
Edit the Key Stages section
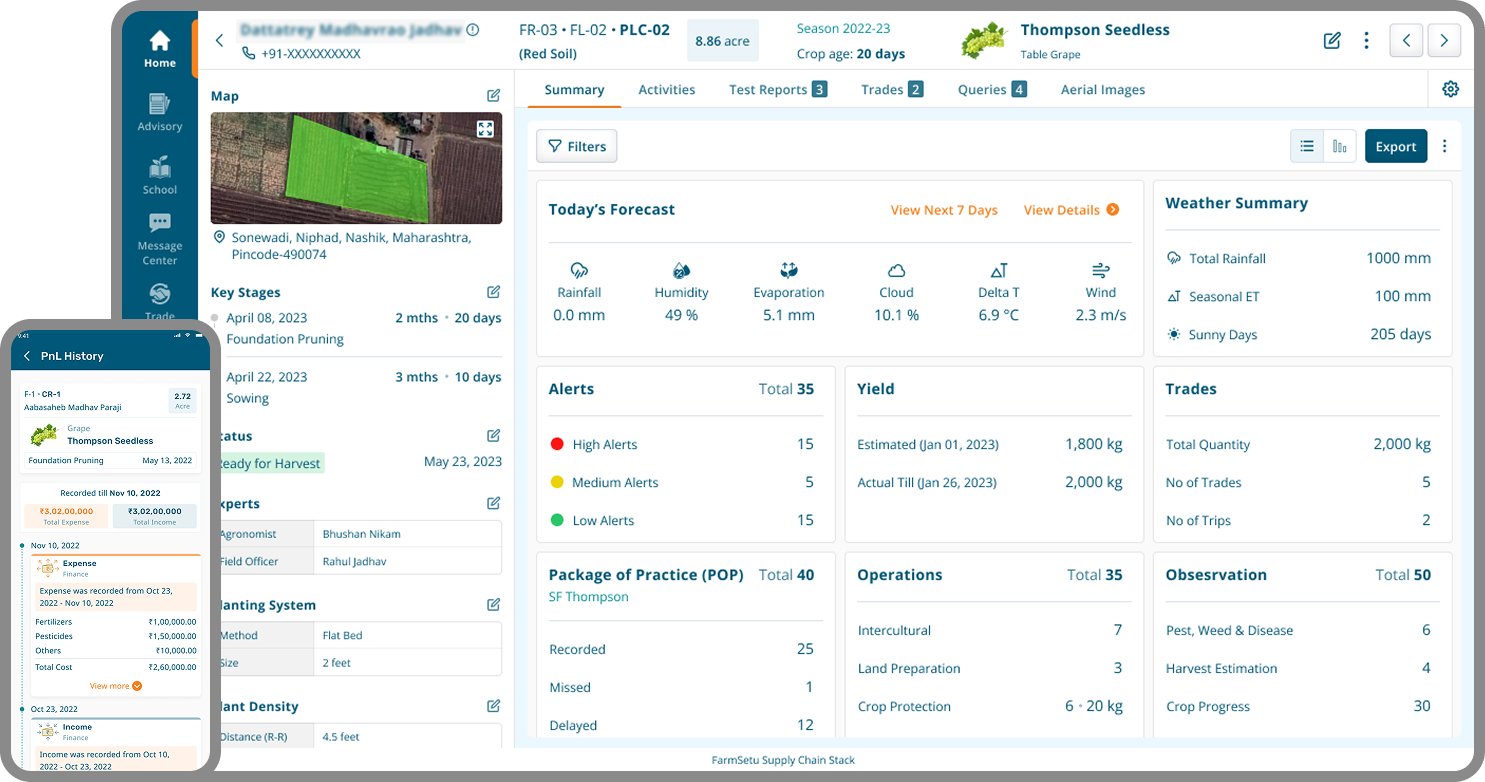[x=493, y=292]
